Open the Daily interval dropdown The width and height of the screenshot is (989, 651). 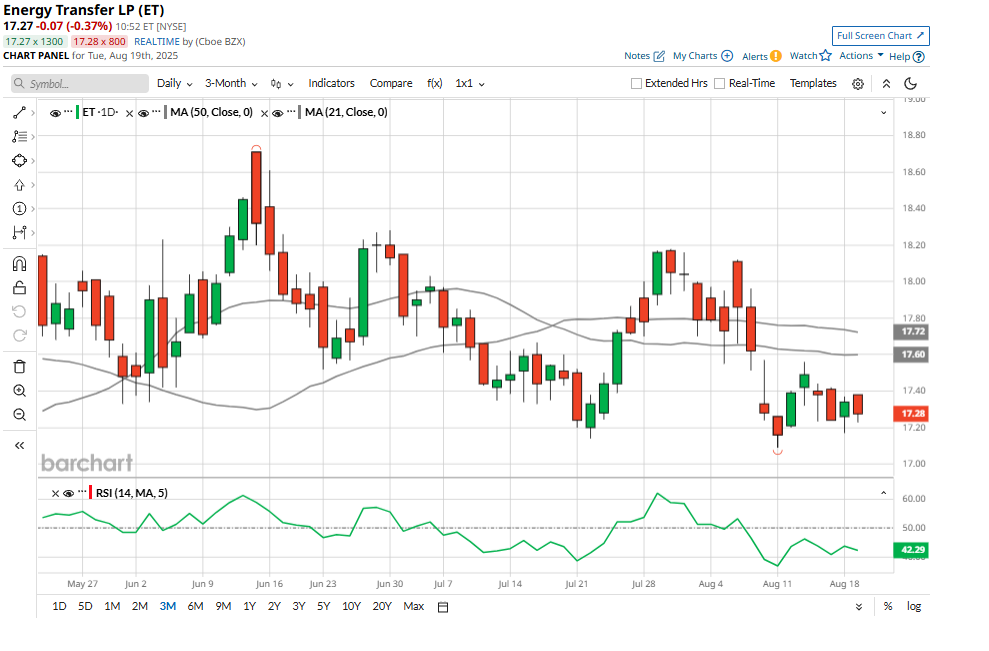(175, 83)
